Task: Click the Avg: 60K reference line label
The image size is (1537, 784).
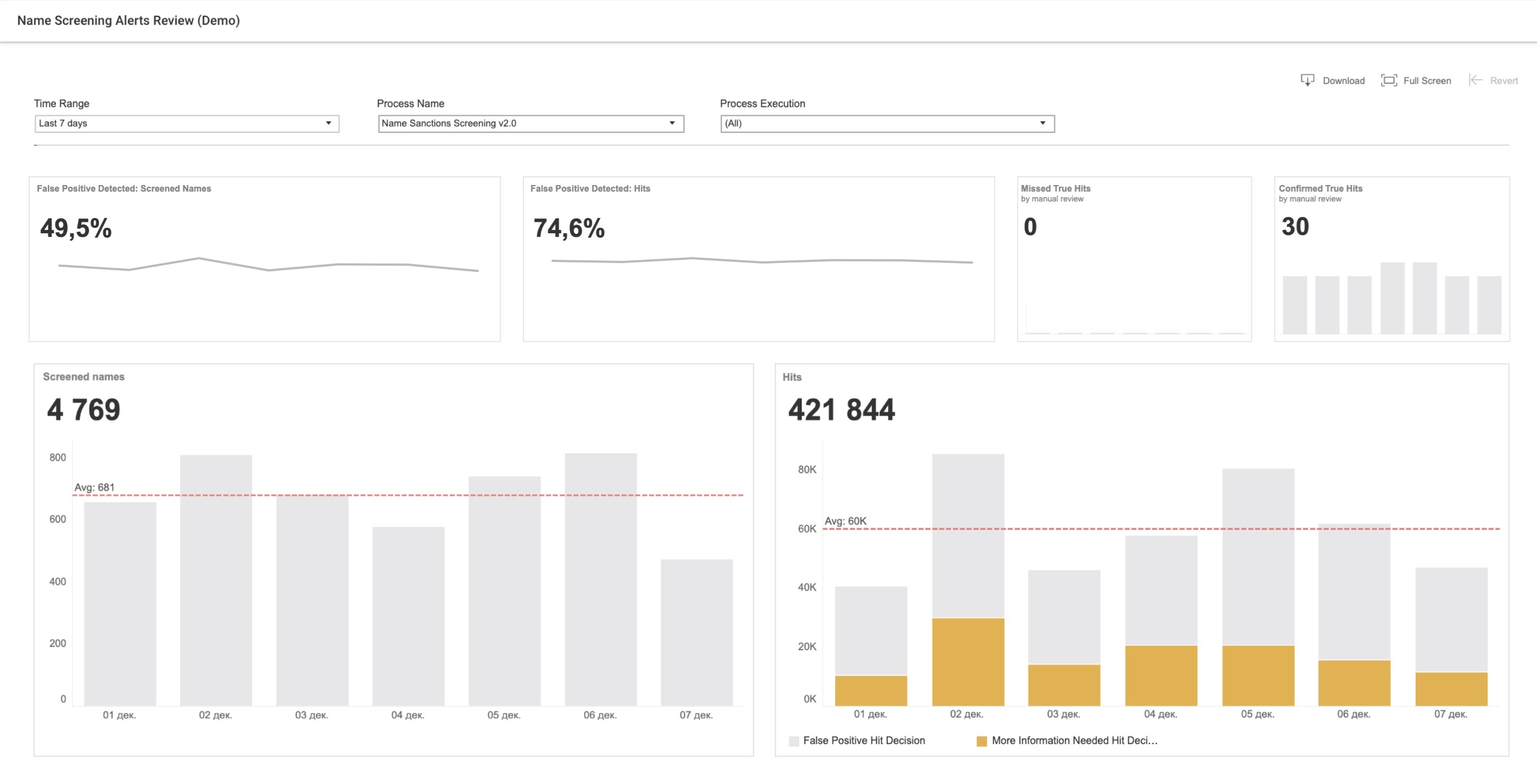Action: (845, 521)
